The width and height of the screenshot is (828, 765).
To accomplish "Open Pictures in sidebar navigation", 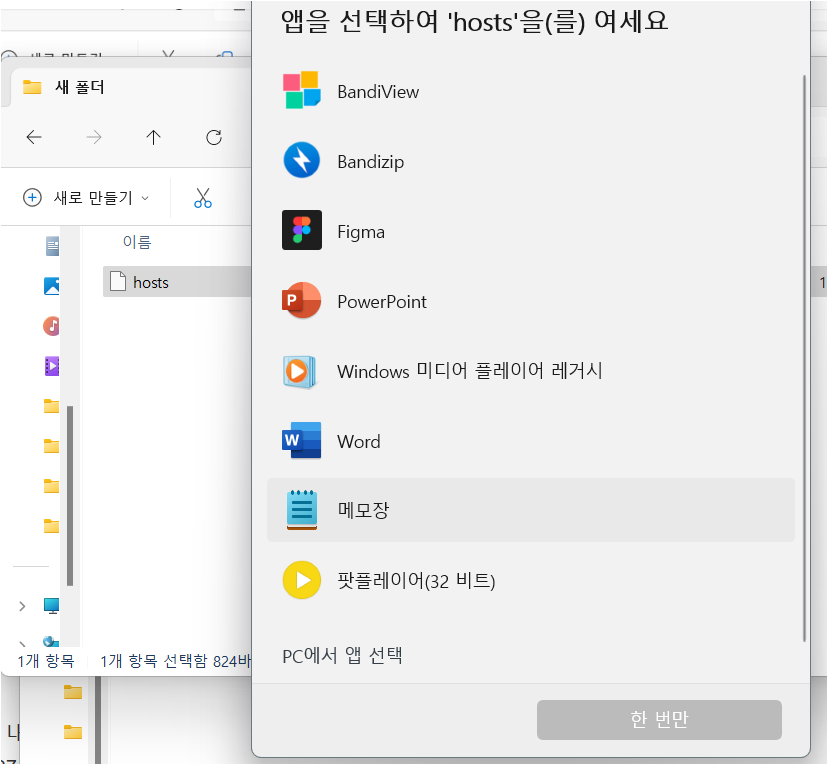I will 52,286.
